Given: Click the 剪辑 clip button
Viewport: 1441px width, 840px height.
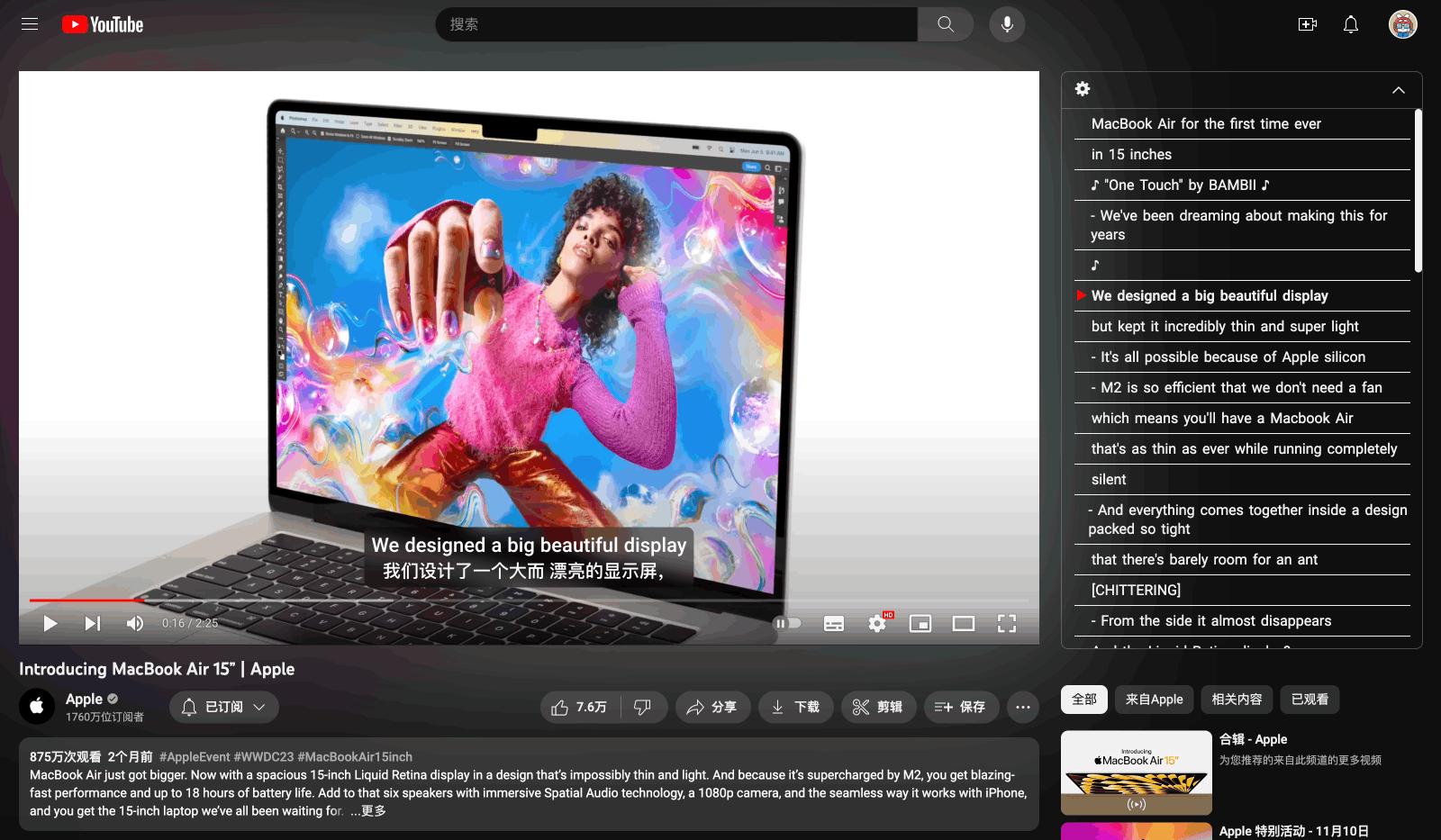Looking at the screenshot, I should coord(879,707).
